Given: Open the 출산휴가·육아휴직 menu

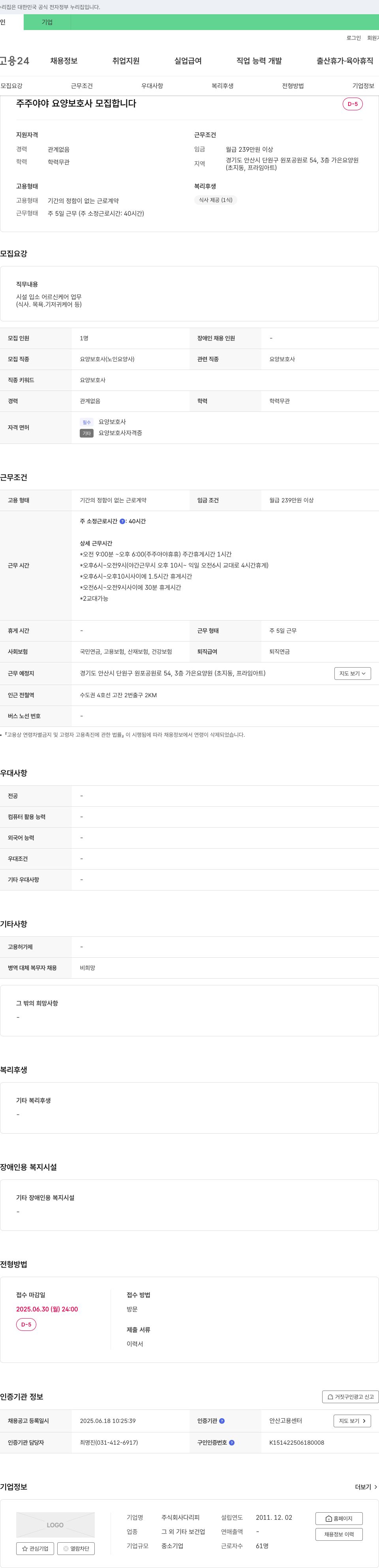Looking at the screenshot, I should (345, 61).
